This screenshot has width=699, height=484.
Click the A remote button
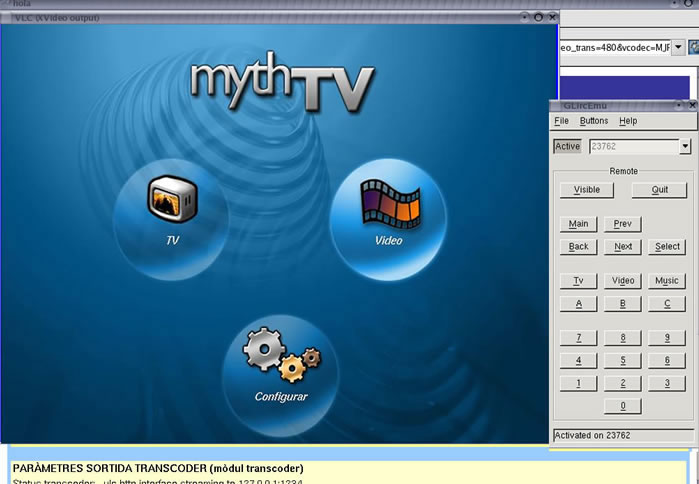[x=578, y=304]
